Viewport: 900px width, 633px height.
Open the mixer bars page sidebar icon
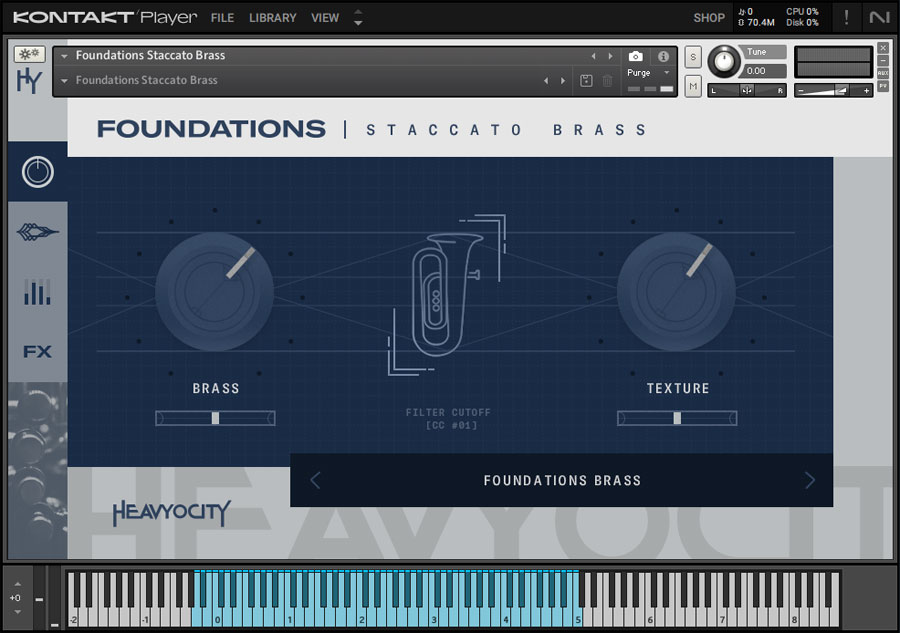pos(38,292)
